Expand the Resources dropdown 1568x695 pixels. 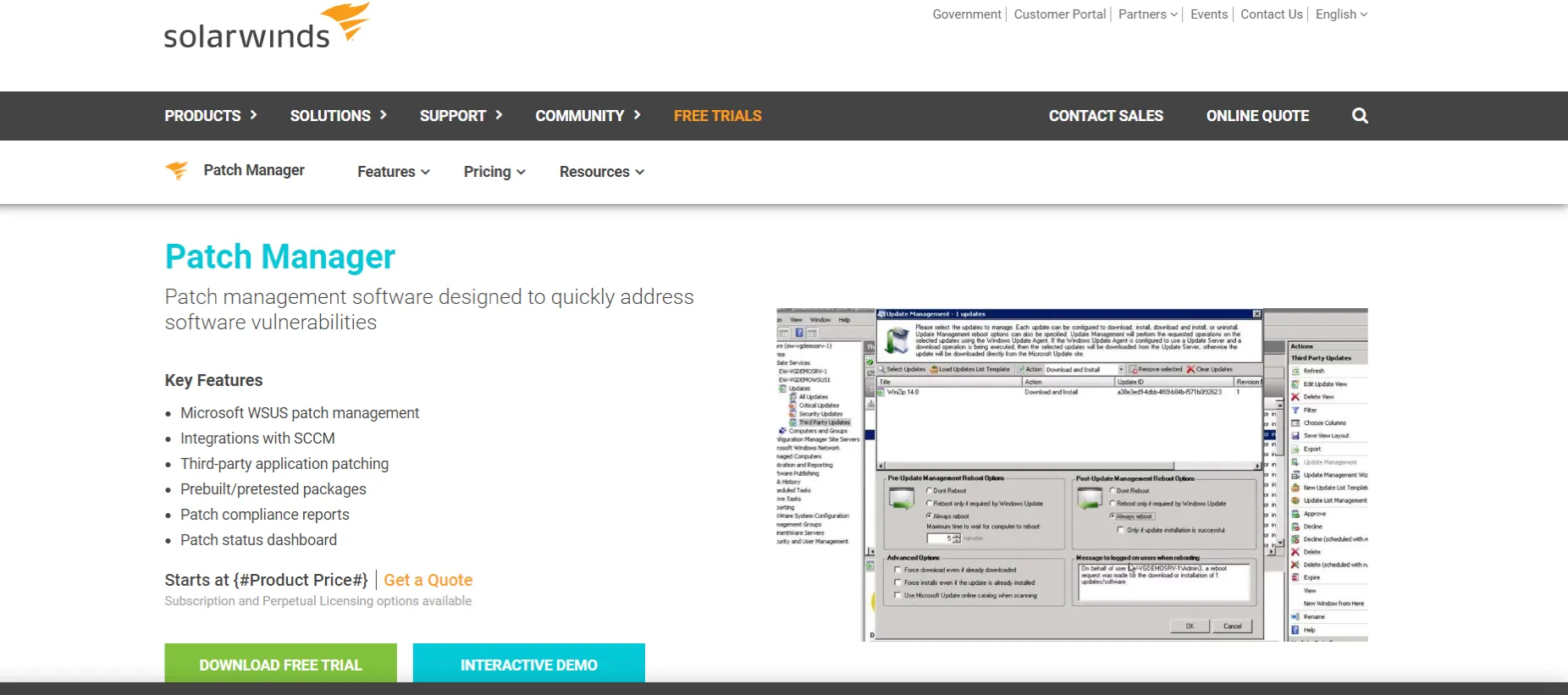(x=602, y=172)
